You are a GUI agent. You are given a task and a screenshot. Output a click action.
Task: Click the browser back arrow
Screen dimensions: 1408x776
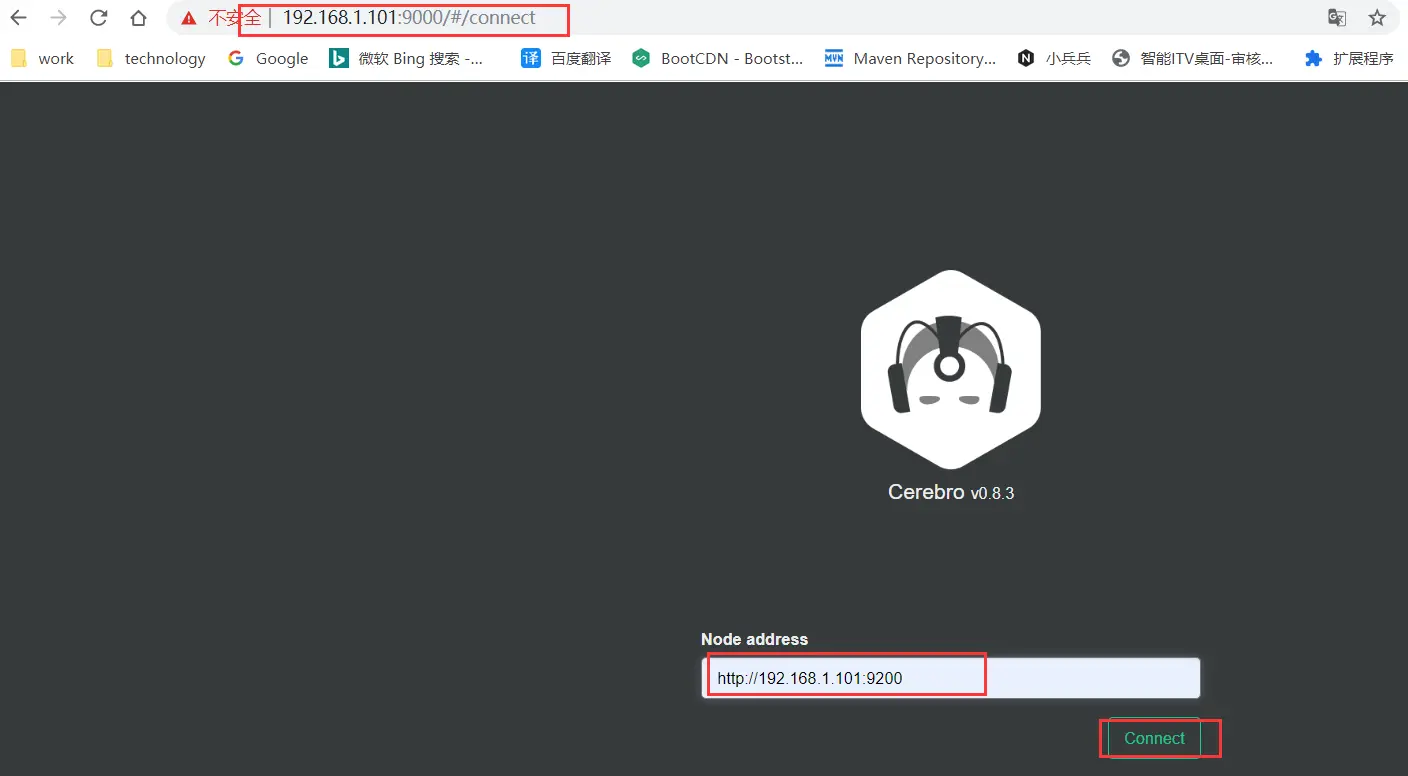[x=19, y=17]
